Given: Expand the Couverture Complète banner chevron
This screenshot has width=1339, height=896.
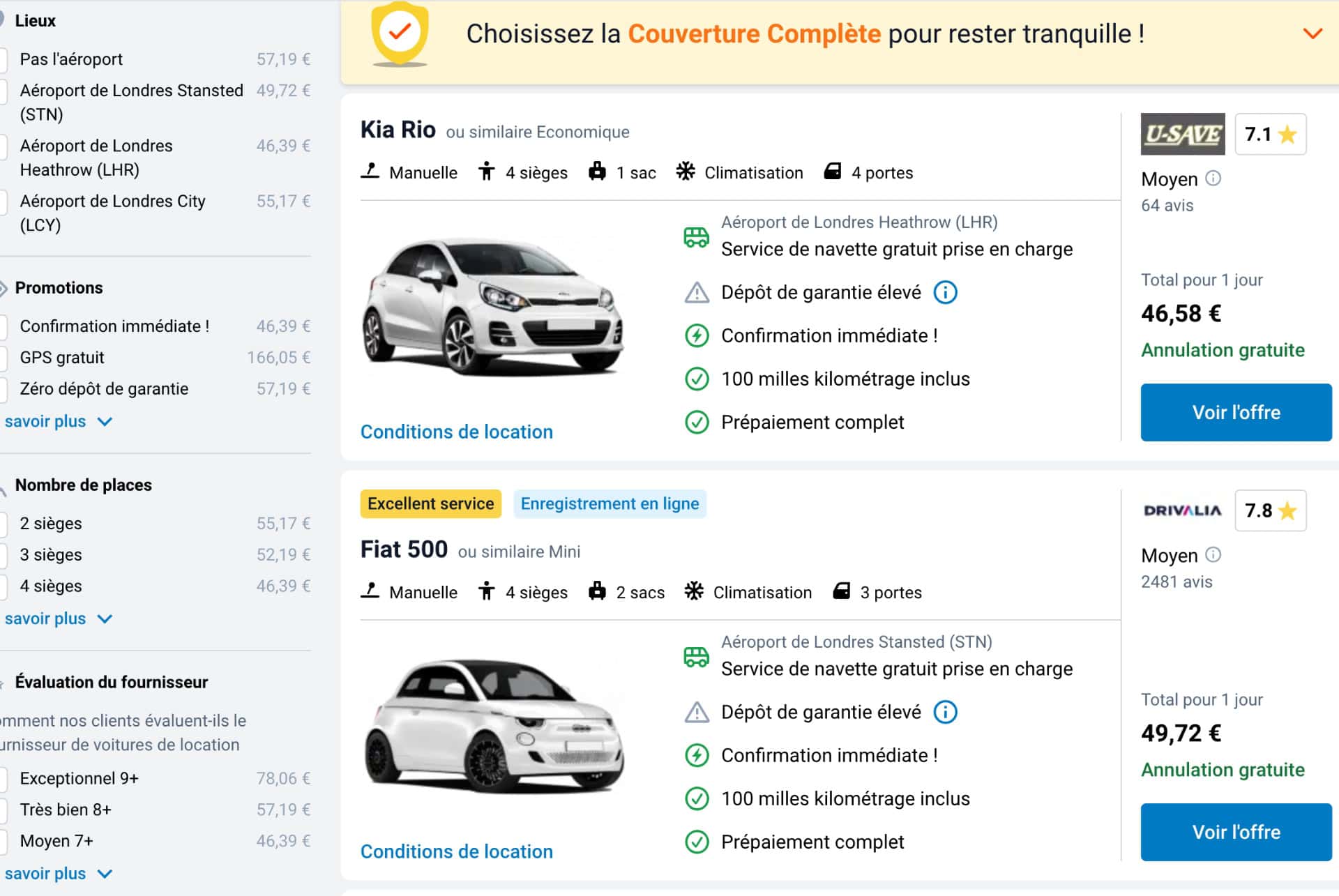Looking at the screenshot, I should point(1312,33).
